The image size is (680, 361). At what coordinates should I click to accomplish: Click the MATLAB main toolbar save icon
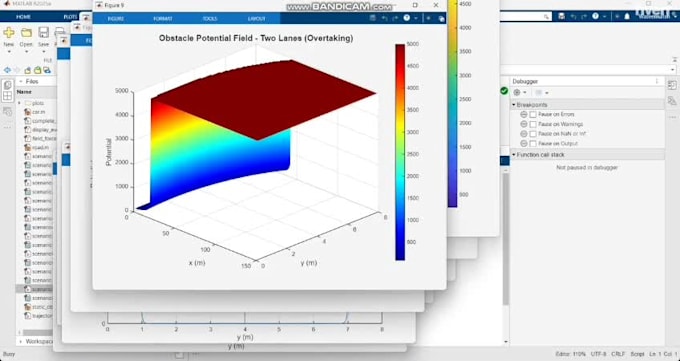coord(562,16)
